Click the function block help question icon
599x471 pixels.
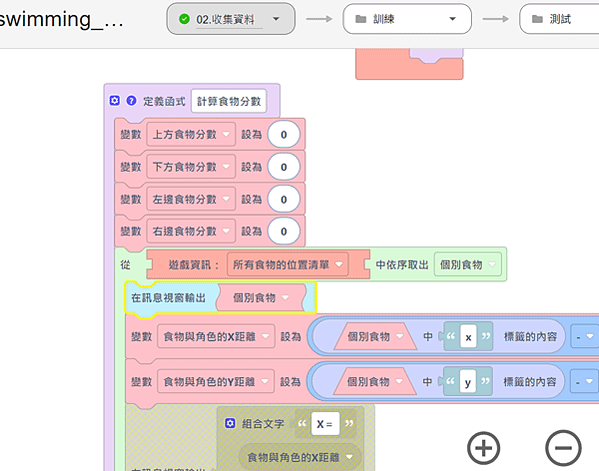[x=131, y=101]
